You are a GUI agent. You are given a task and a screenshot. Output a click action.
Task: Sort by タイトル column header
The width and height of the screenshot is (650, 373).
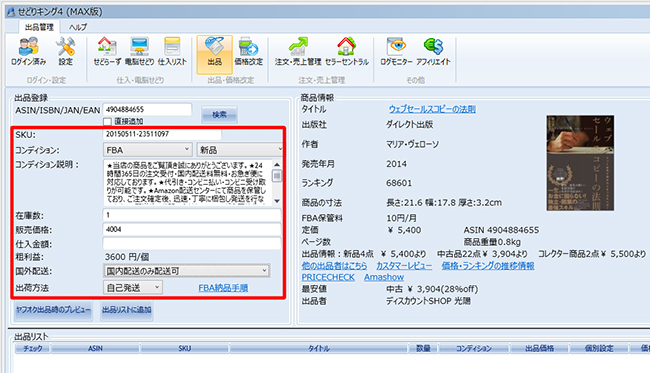[319, 349]
